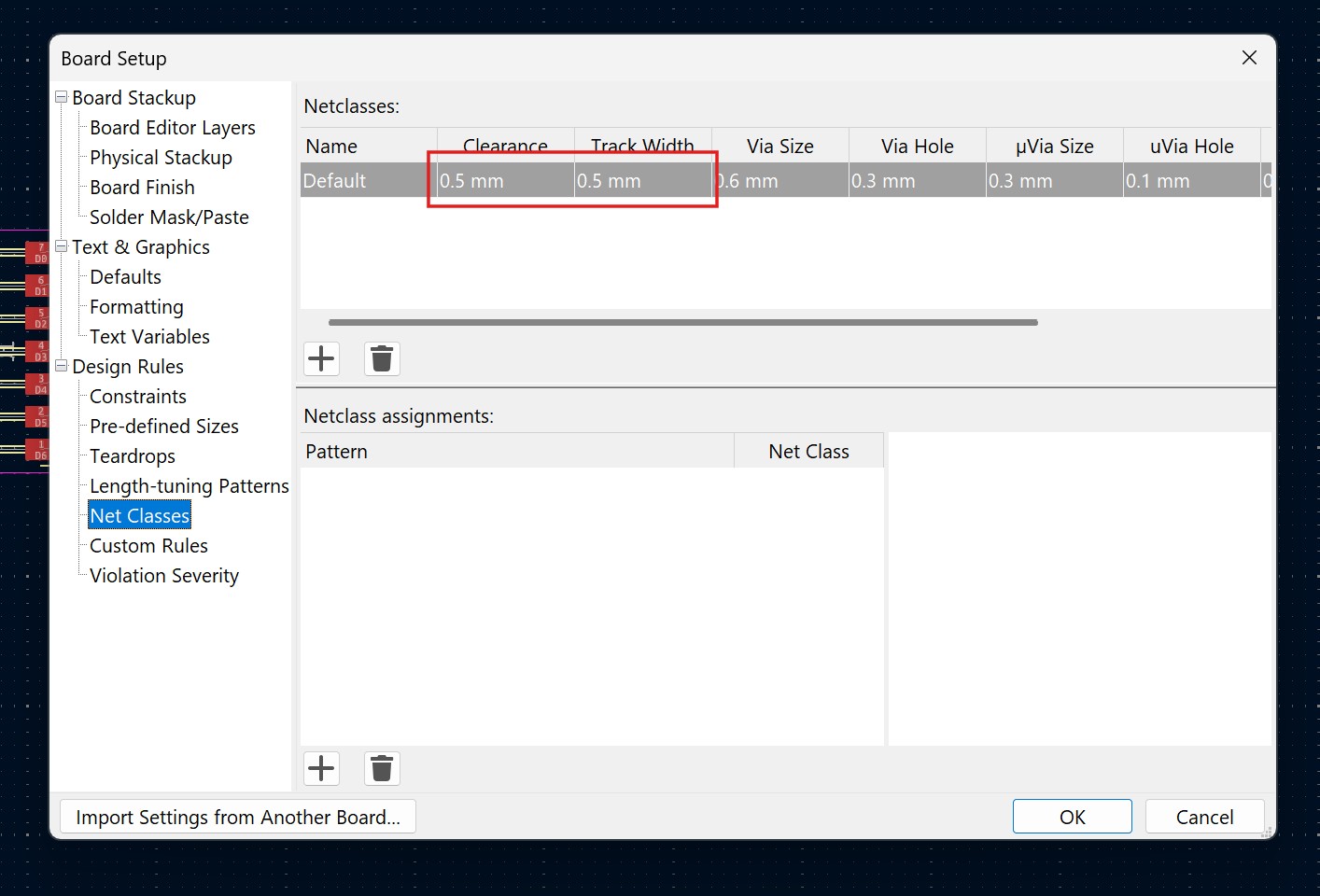Open the Teardrops page
Screen dimensions: 1320x896
tap(133, 456)
